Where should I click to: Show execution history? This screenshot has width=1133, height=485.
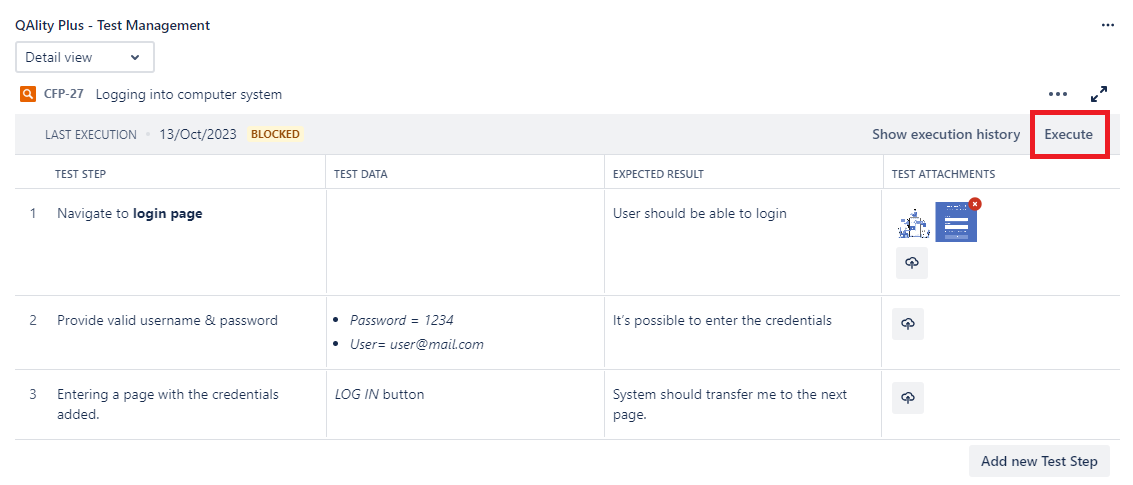[946, 134]
